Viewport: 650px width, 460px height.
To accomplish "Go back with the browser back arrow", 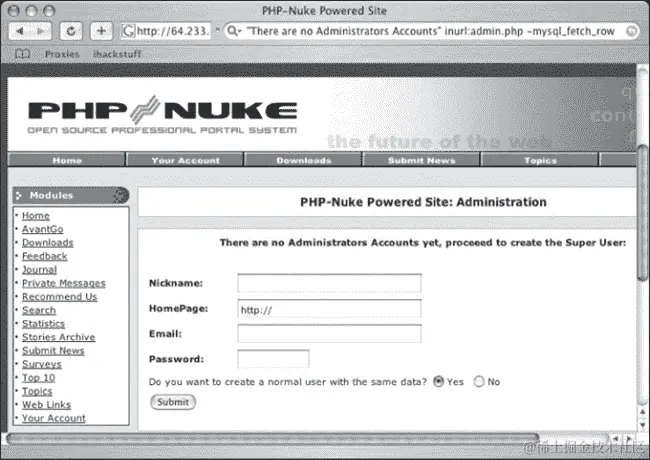I will [19, 31].
